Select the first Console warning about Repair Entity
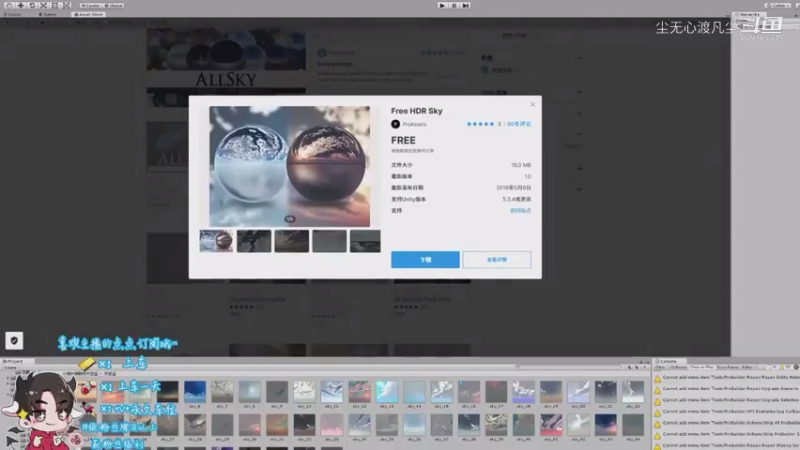The image size is (800, 450). (x=727, y=378)
